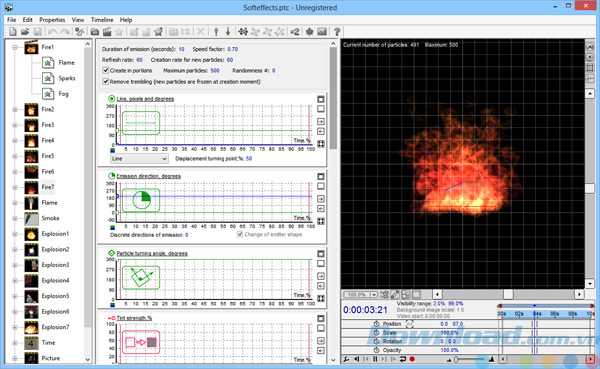Click the brush icon below the preview
600x369 pixels.
[x=395, y=294]
